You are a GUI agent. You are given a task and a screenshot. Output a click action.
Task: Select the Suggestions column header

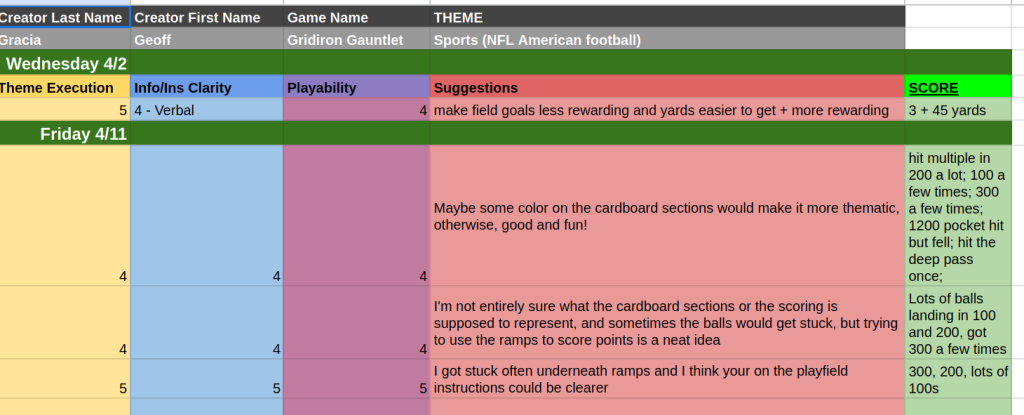[666, 87]
